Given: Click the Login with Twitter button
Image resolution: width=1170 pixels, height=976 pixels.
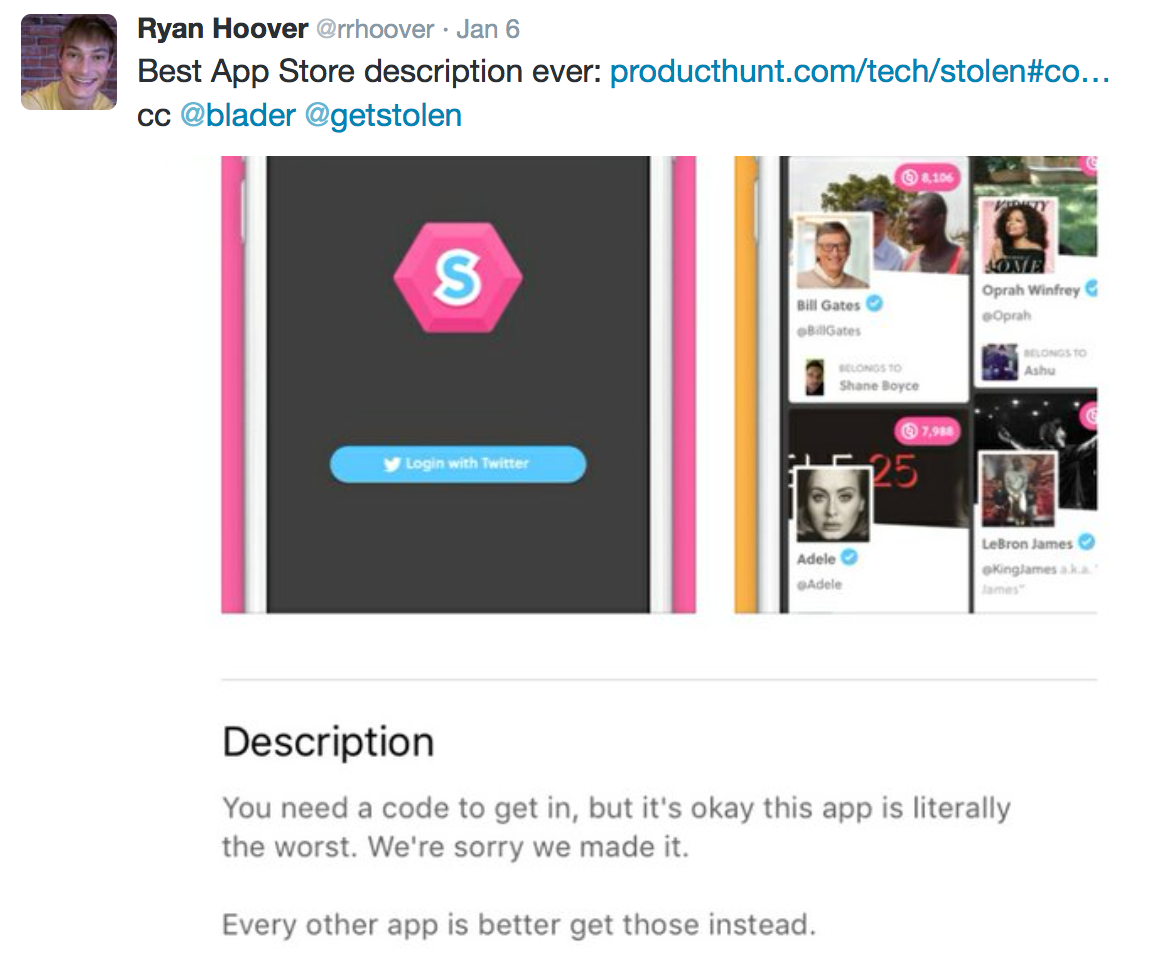Looking at the screenshot, I should tap(458, 464).
